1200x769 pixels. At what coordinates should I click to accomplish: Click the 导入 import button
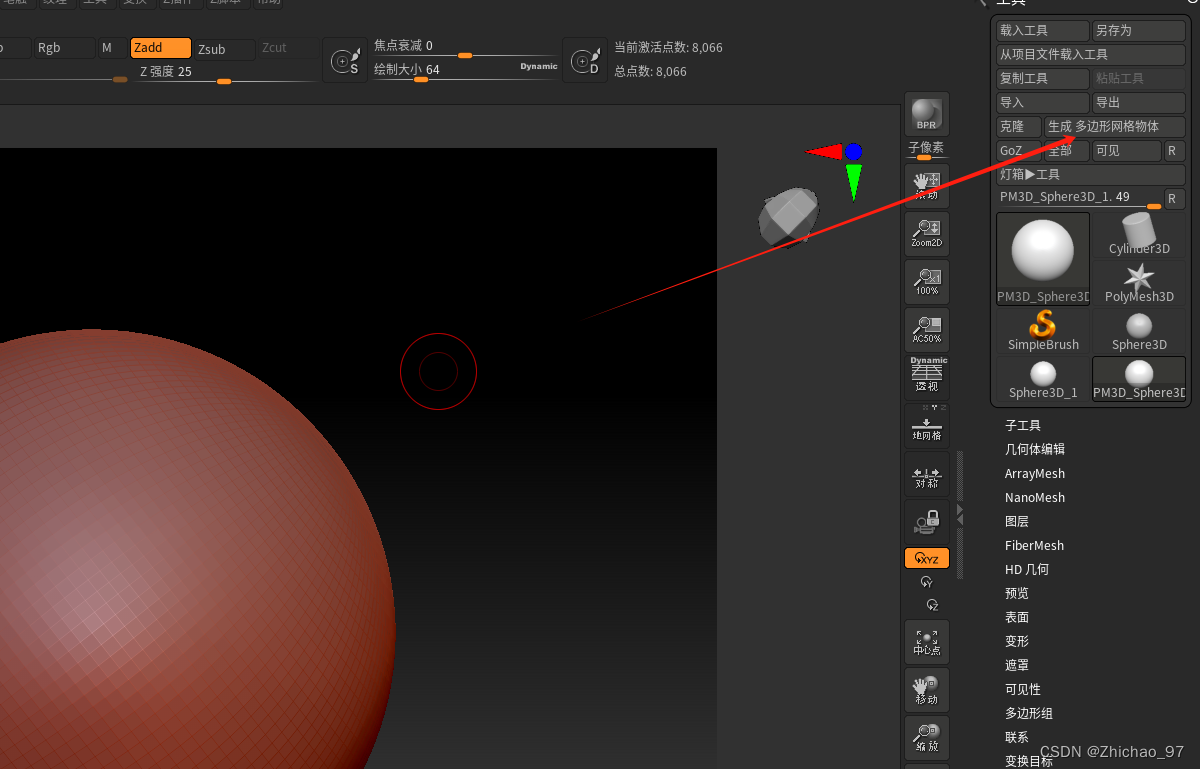click(x=1043, y=103)
